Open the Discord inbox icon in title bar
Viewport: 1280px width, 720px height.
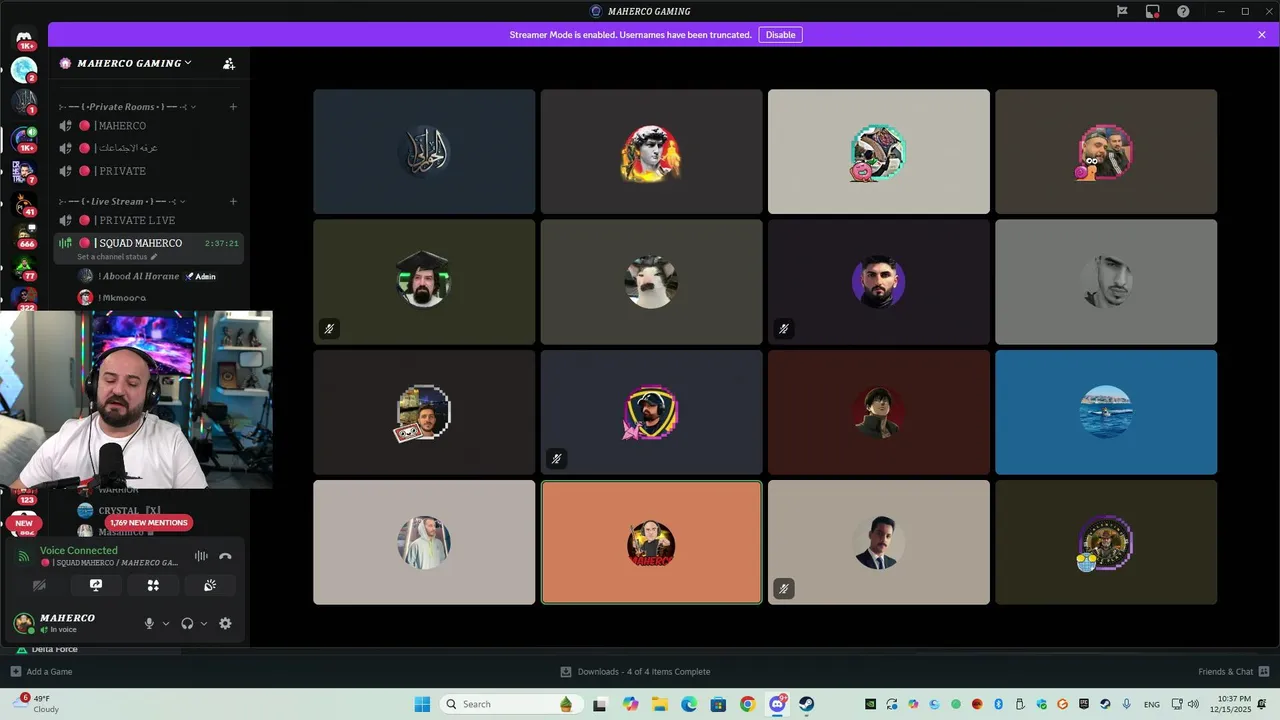1153,11
